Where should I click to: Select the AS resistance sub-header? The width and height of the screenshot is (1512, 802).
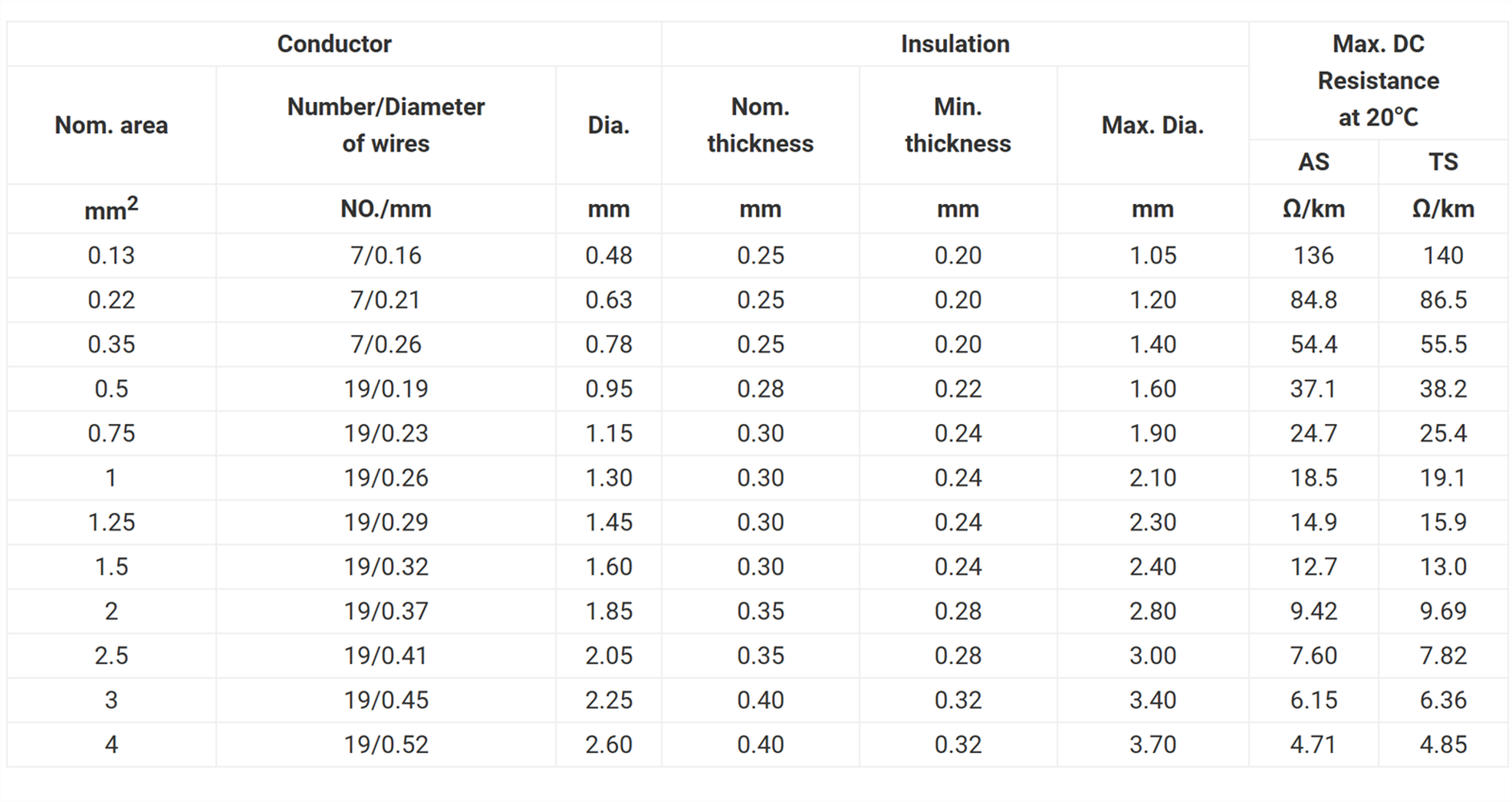[1313, 162]
